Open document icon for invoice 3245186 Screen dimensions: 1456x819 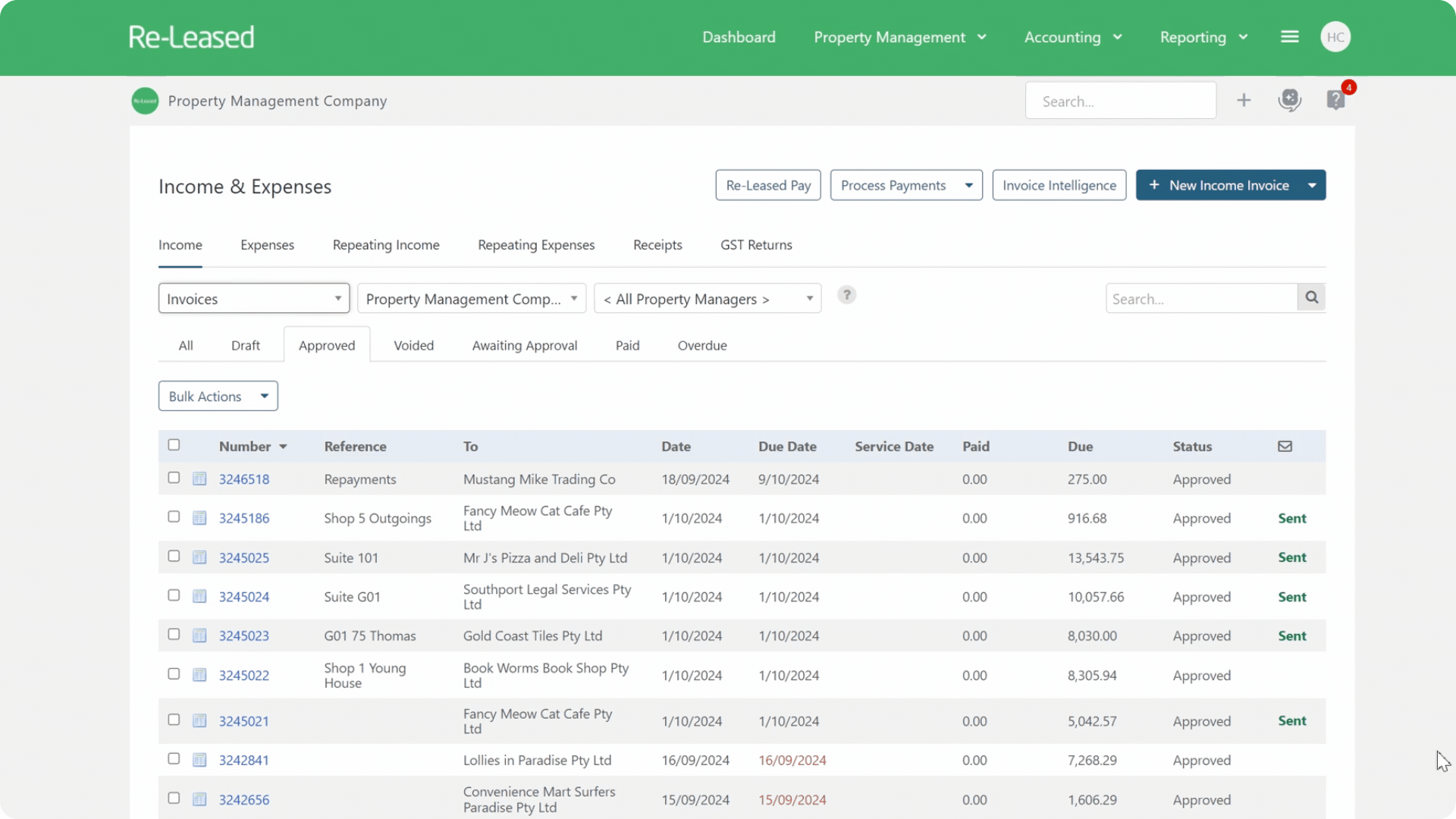point(199,518)
